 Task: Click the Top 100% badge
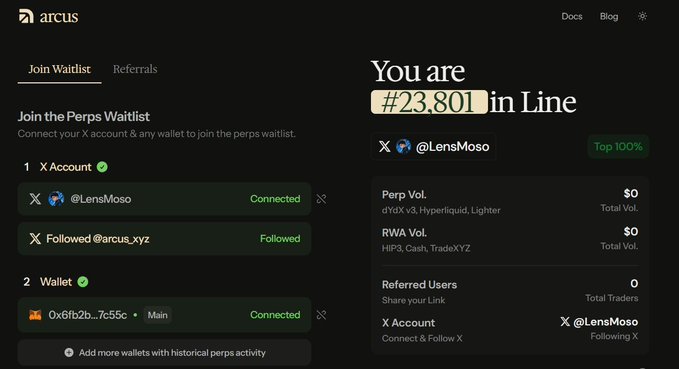[618, 147]
